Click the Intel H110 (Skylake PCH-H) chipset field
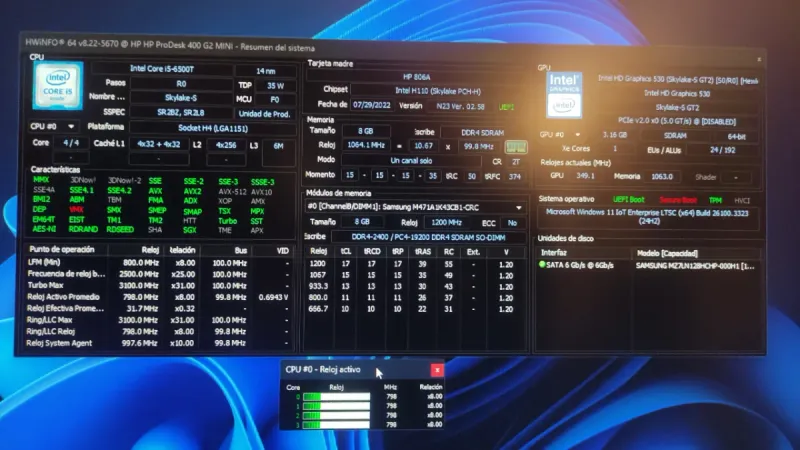The height and width of the screenshot is (450, 800). click(x=438, y=91)
